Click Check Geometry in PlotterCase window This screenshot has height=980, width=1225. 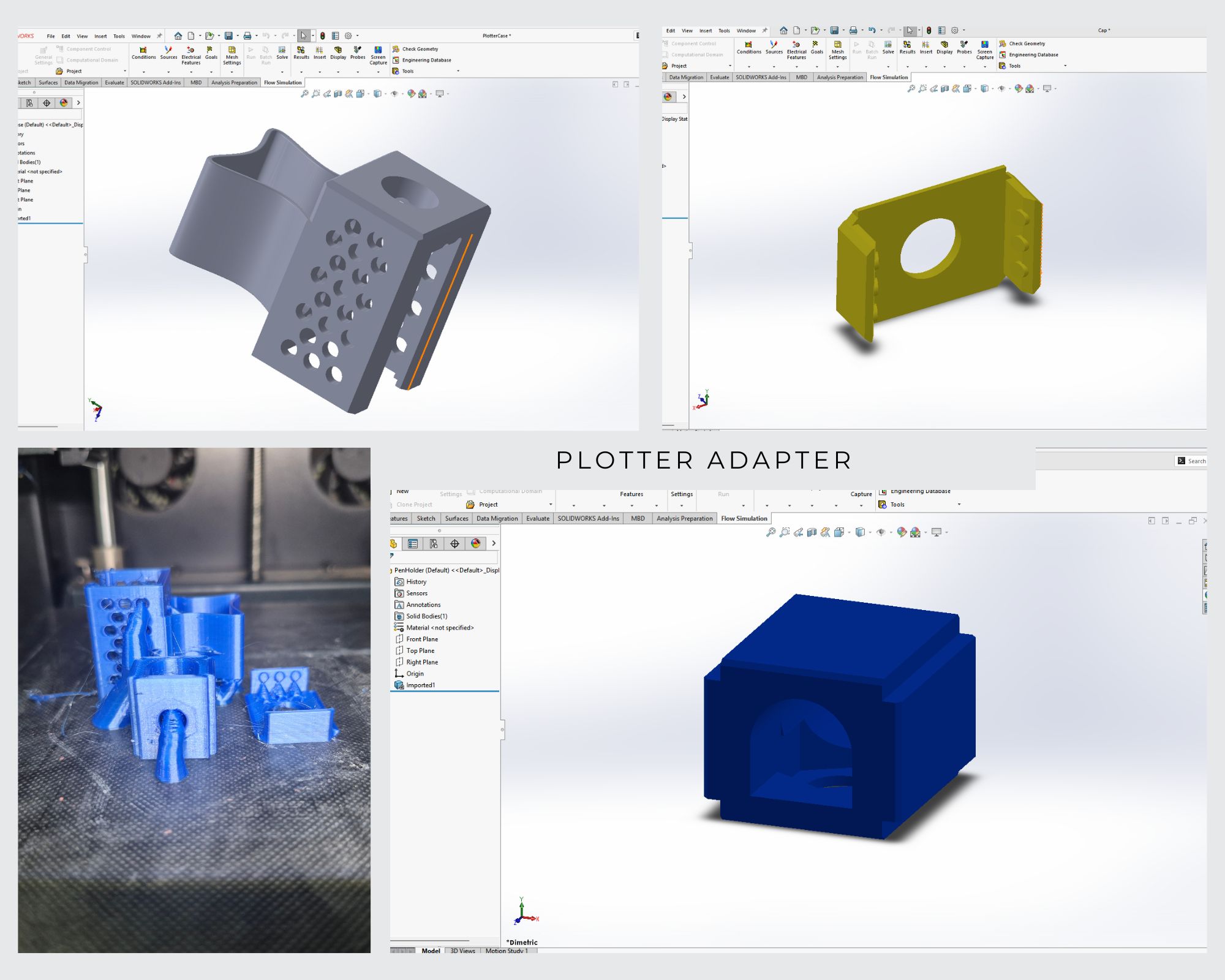[x=415, y=49]
